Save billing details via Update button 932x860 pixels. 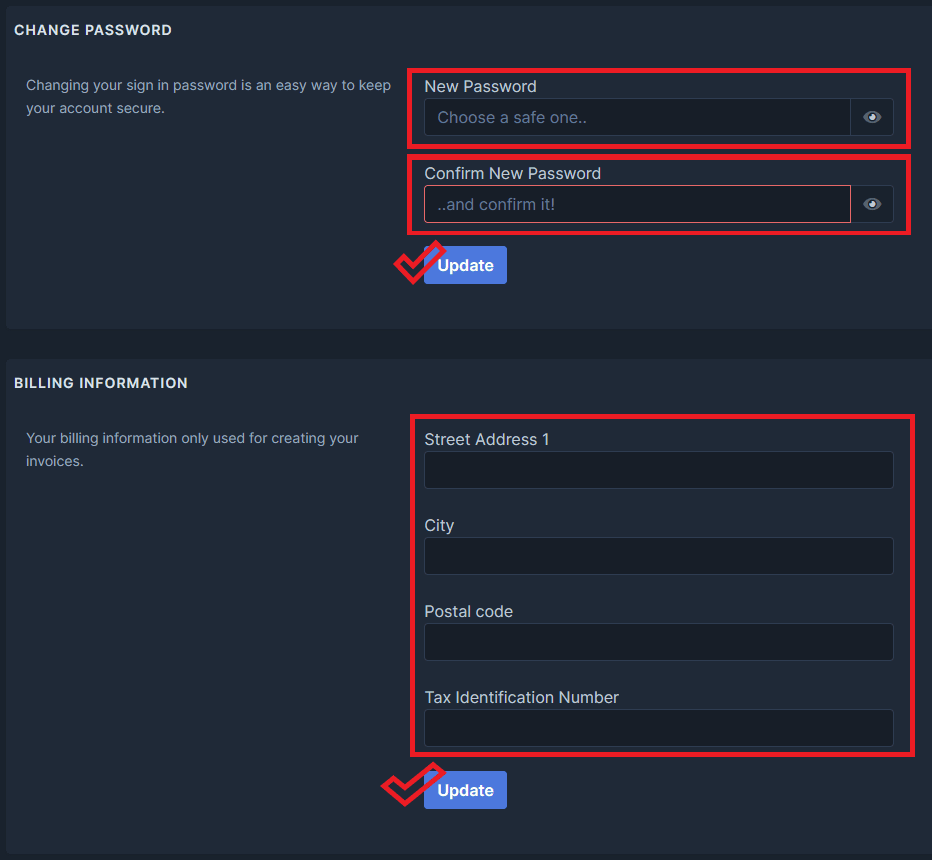pos(464,789)
